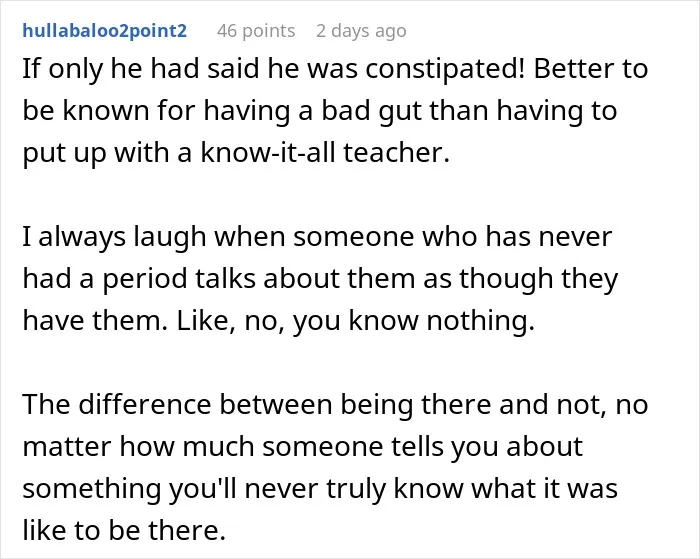Click the word tells in the last paragraph
Image resolution: width=700 pixels, height=559 pixels.
coord(417,446)
